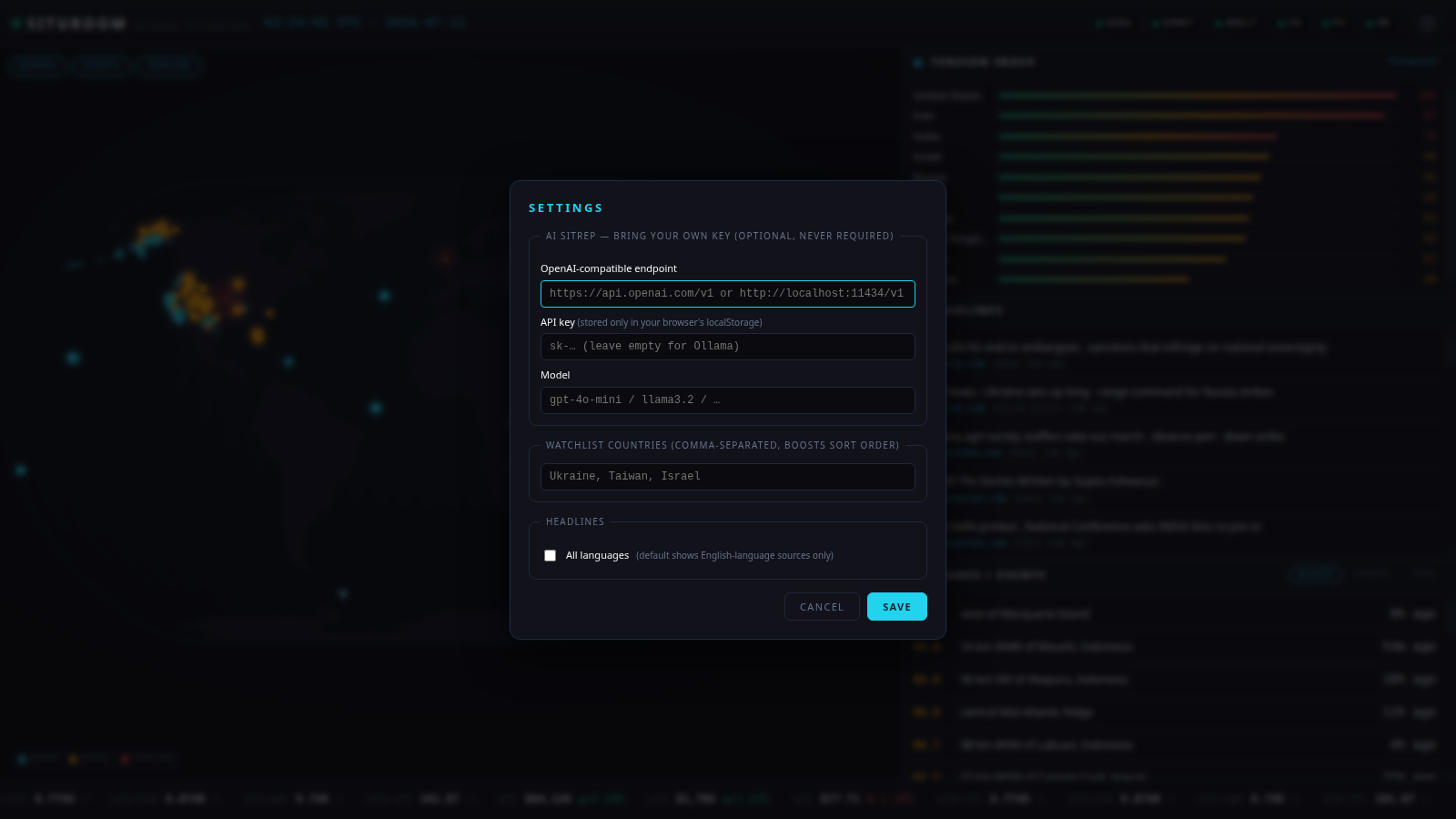
Task: Edit the watchlist countries field
Action: [728, 477]
